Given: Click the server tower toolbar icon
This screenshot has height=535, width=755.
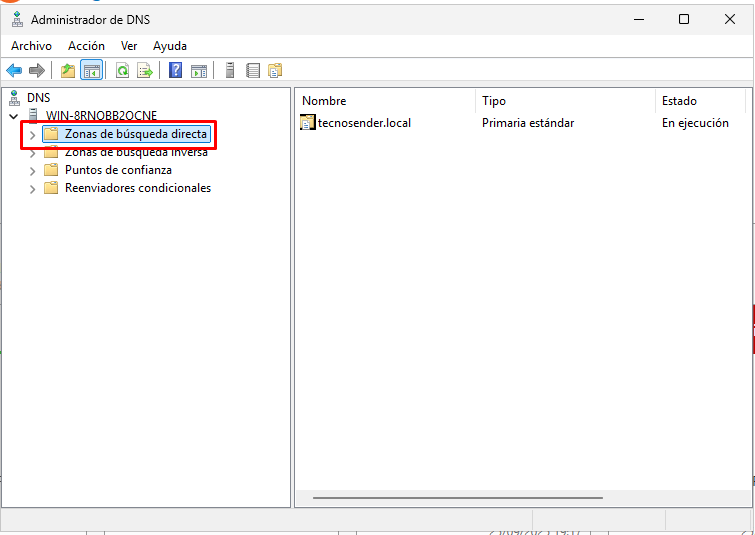Looking at the screenshot, I should [x=230, y=70].
